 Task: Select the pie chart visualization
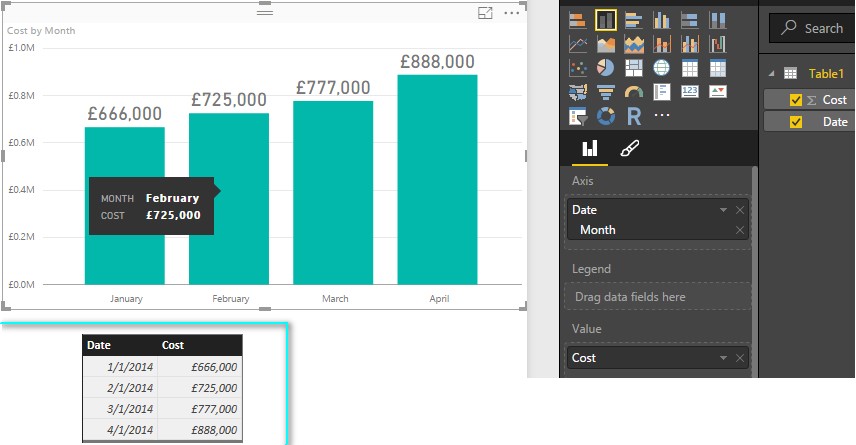[605, 68]
